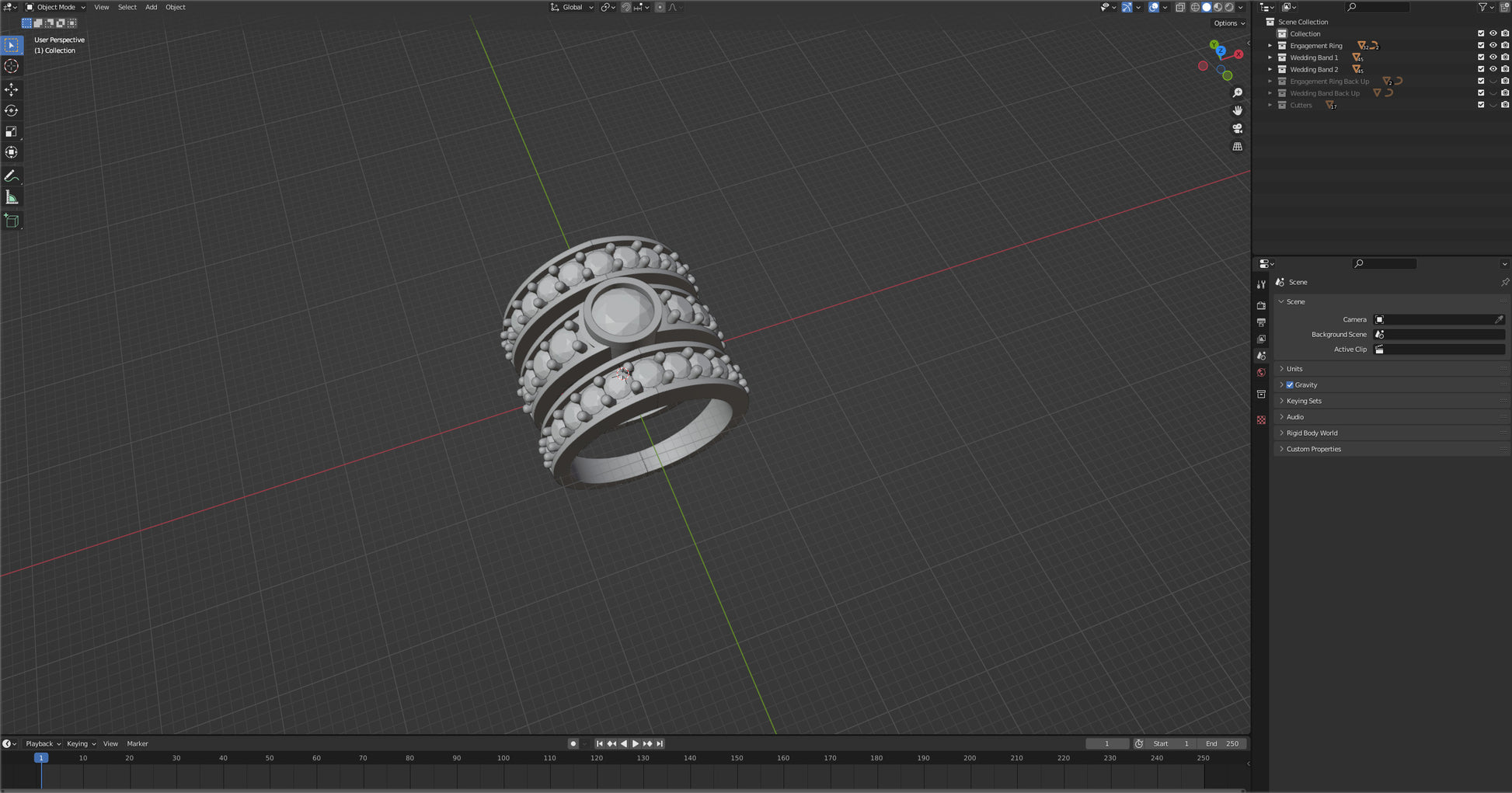Image resolution: width=1512 pixels, height=793 pixels.
Task: Activate the Move tool
Action: 12,90
